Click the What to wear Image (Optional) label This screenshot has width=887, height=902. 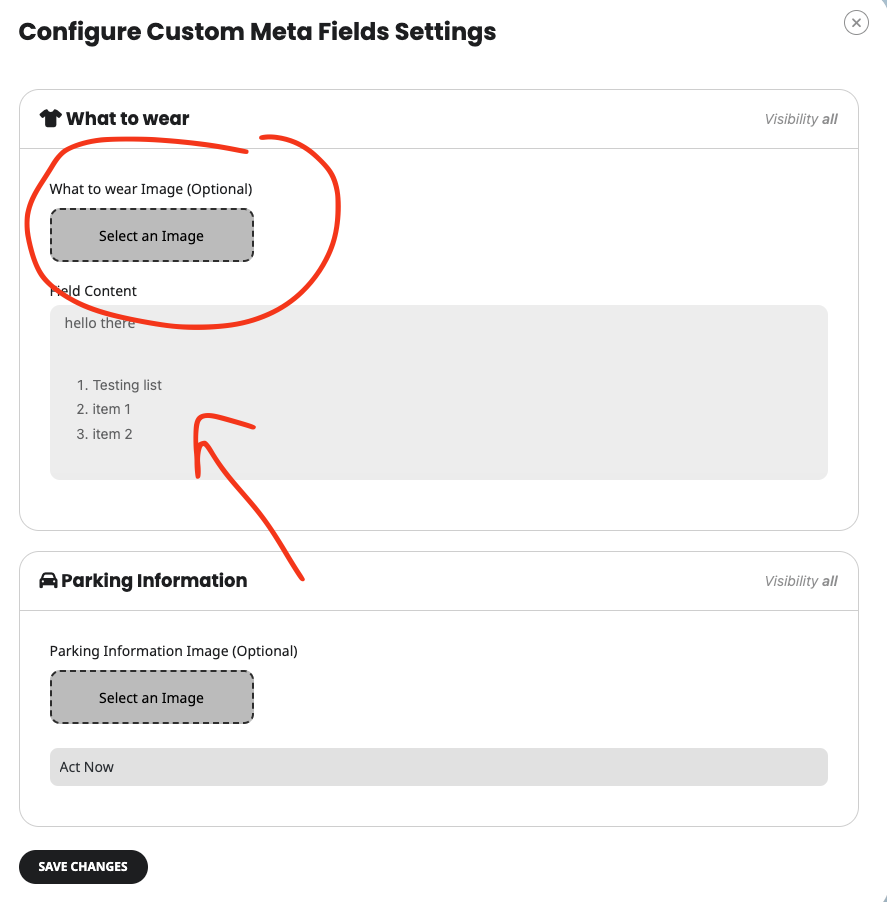coord(151,189)
